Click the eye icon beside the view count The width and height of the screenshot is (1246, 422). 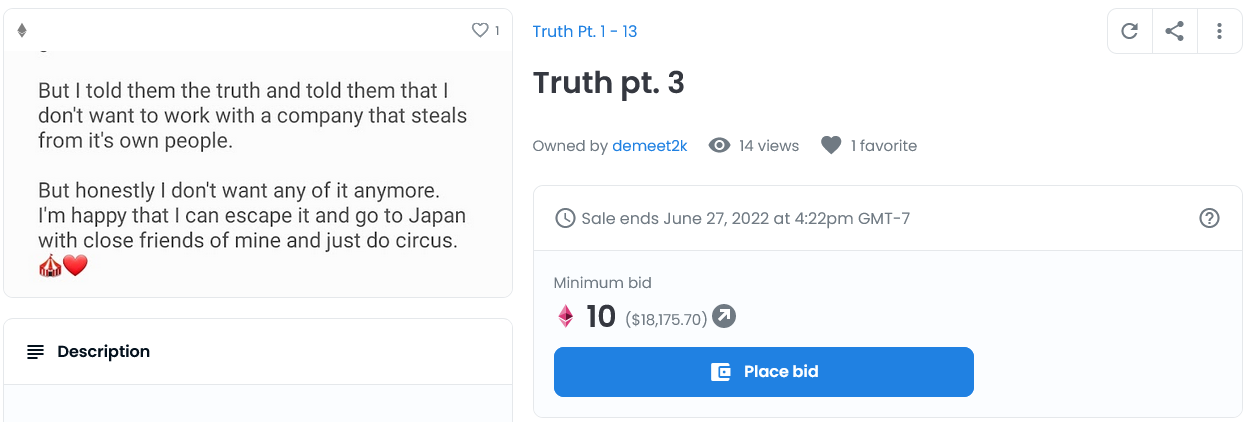719,146
